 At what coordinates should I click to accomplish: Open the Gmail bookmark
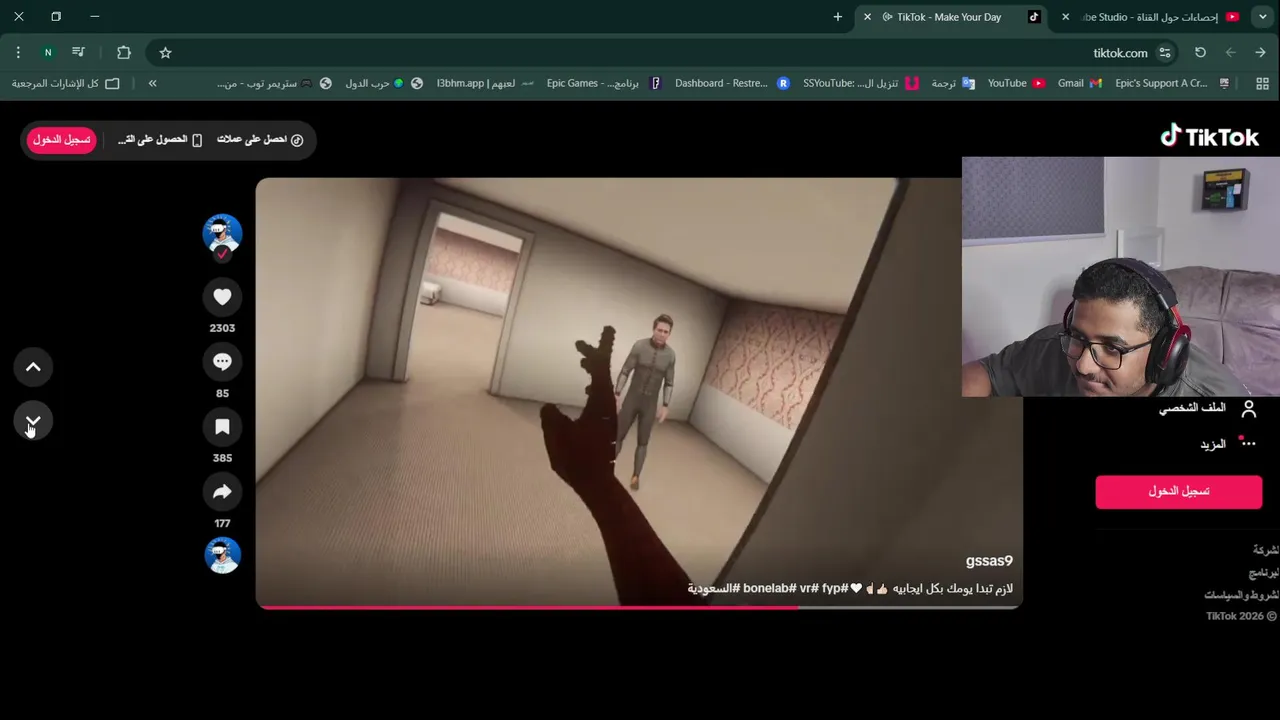[1080, 84]
